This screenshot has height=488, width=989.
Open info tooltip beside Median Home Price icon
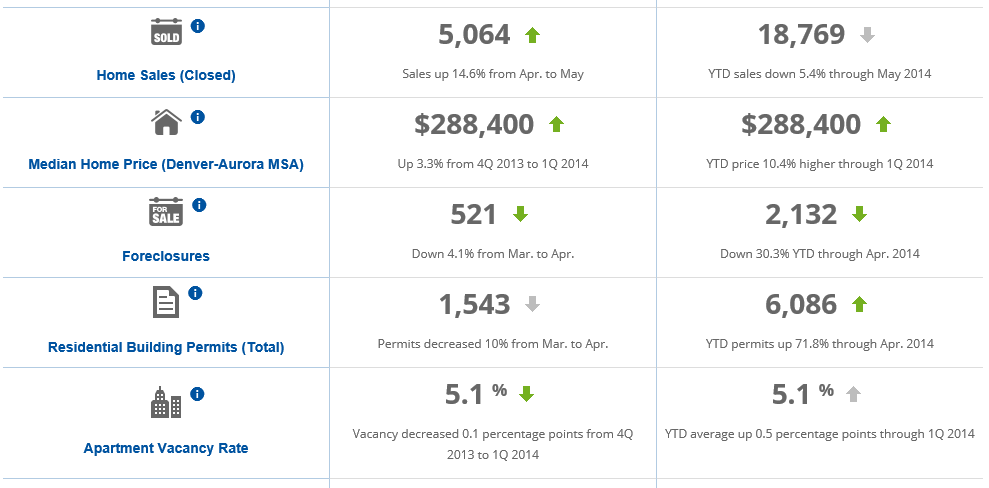click(197, 117)
